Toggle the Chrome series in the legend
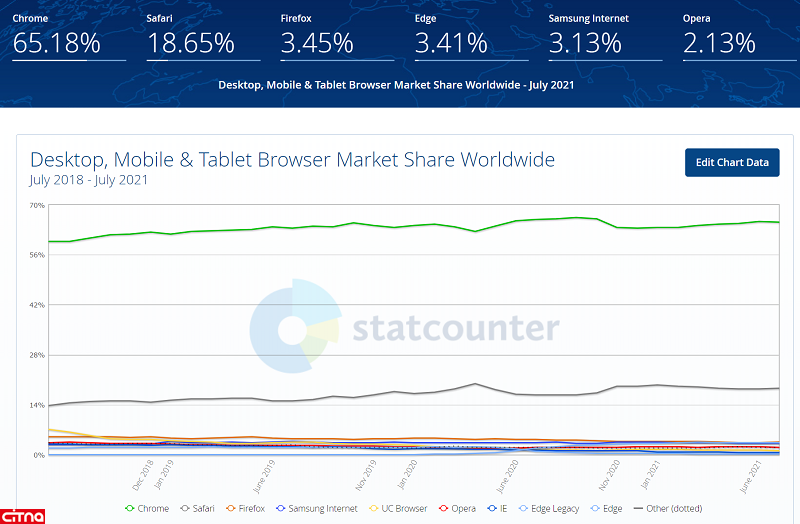The height and width of the screenshot is (524, 800). [x=146, y=508]
